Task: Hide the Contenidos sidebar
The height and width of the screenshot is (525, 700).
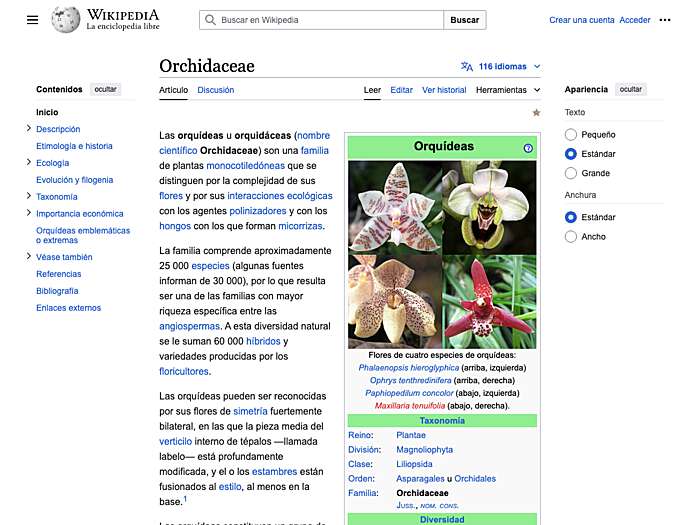Action: [x=105, y=89]
